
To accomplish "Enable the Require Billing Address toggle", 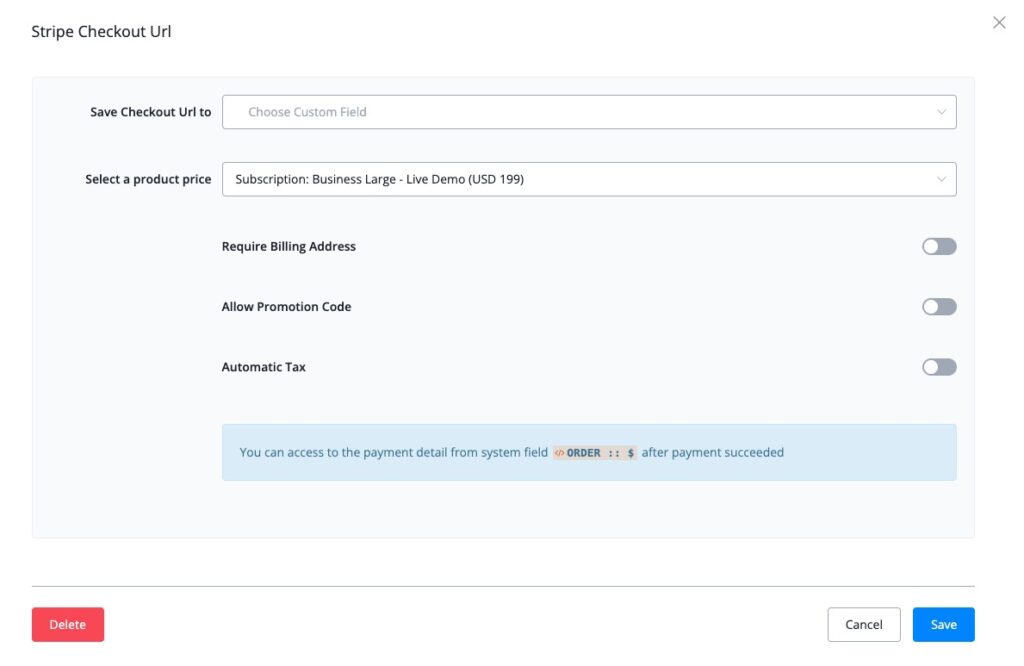I will pos(939,247).
